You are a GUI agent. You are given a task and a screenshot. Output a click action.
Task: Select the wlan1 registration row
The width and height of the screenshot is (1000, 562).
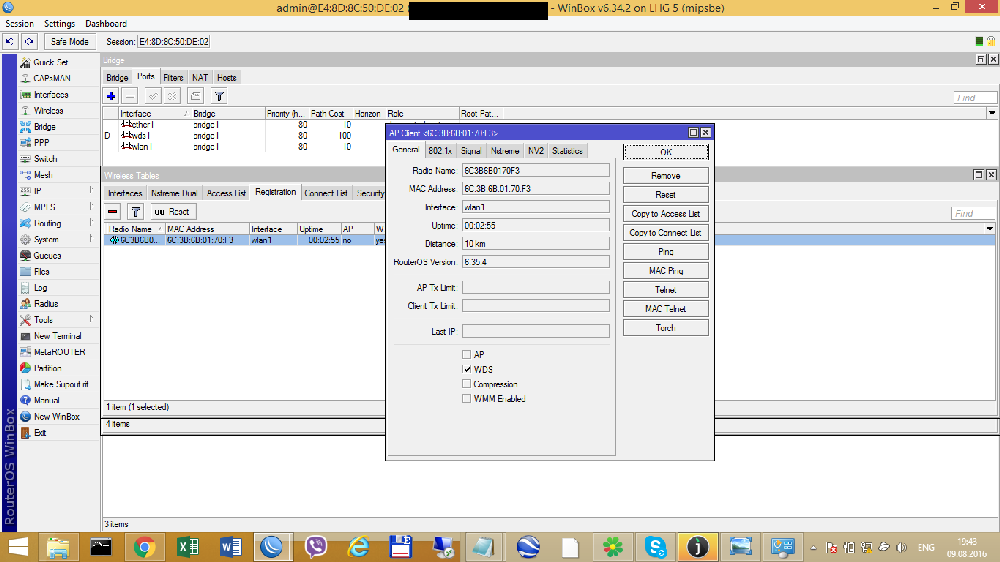point(548,240)
